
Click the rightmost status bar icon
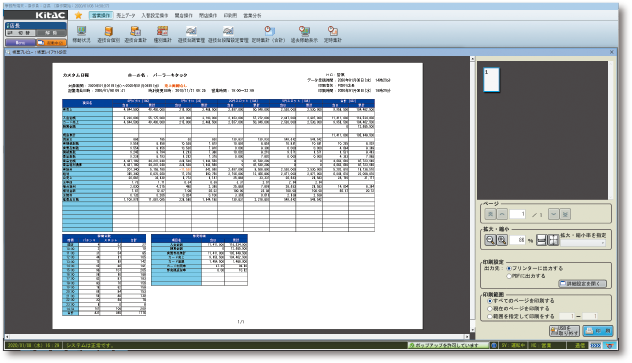click(x=611, y=345)
